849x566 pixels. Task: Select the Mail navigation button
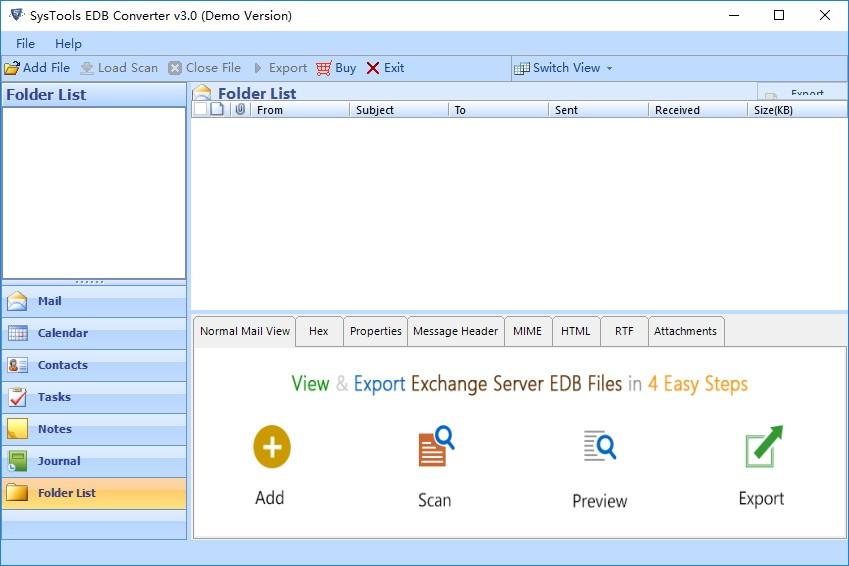94,301
